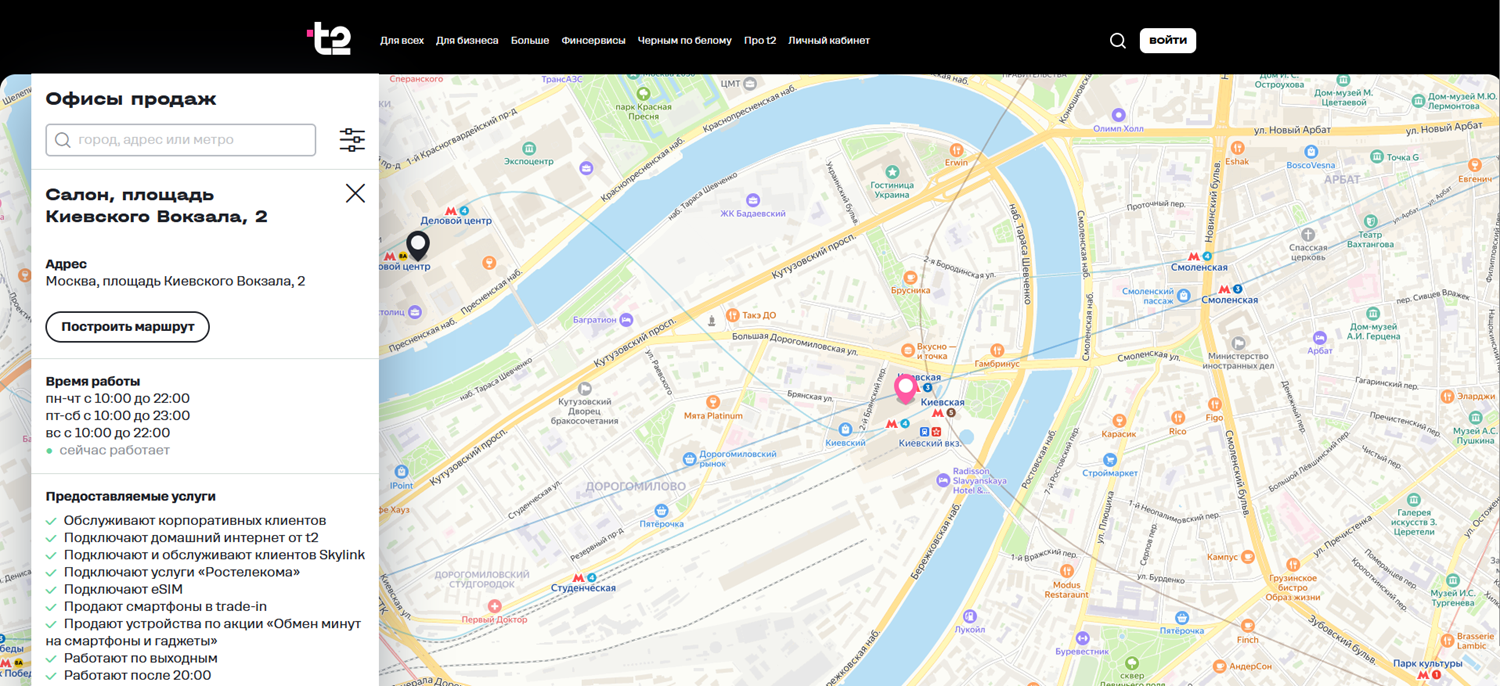Viewport: 1500px width, 686px height.
Task: Click the Точка G marker
Action: (x=1378, y=157)
